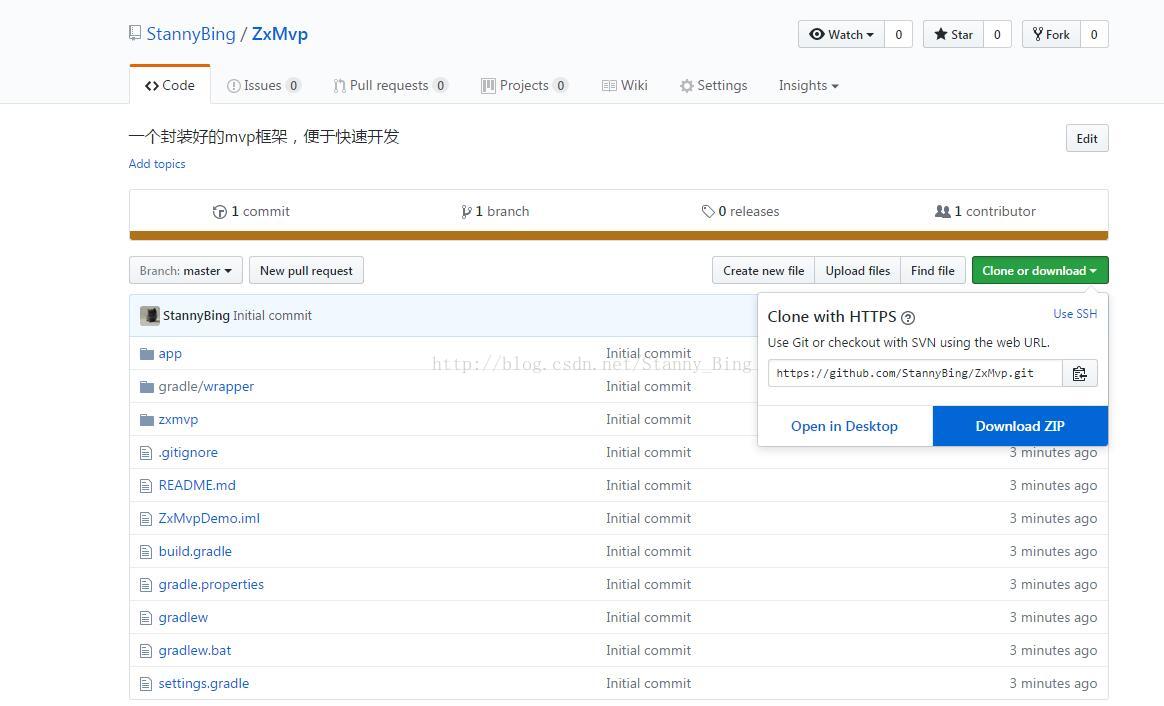1164x706 pixels.
Task: Click the file icon beside settings.gradle
Action: tap(146, 684)
